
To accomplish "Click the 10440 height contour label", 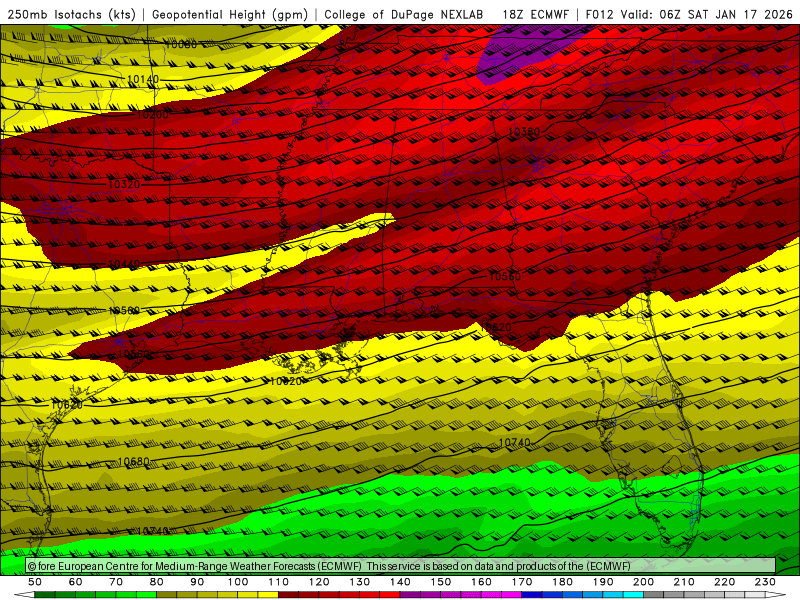I will pos(124,264).
